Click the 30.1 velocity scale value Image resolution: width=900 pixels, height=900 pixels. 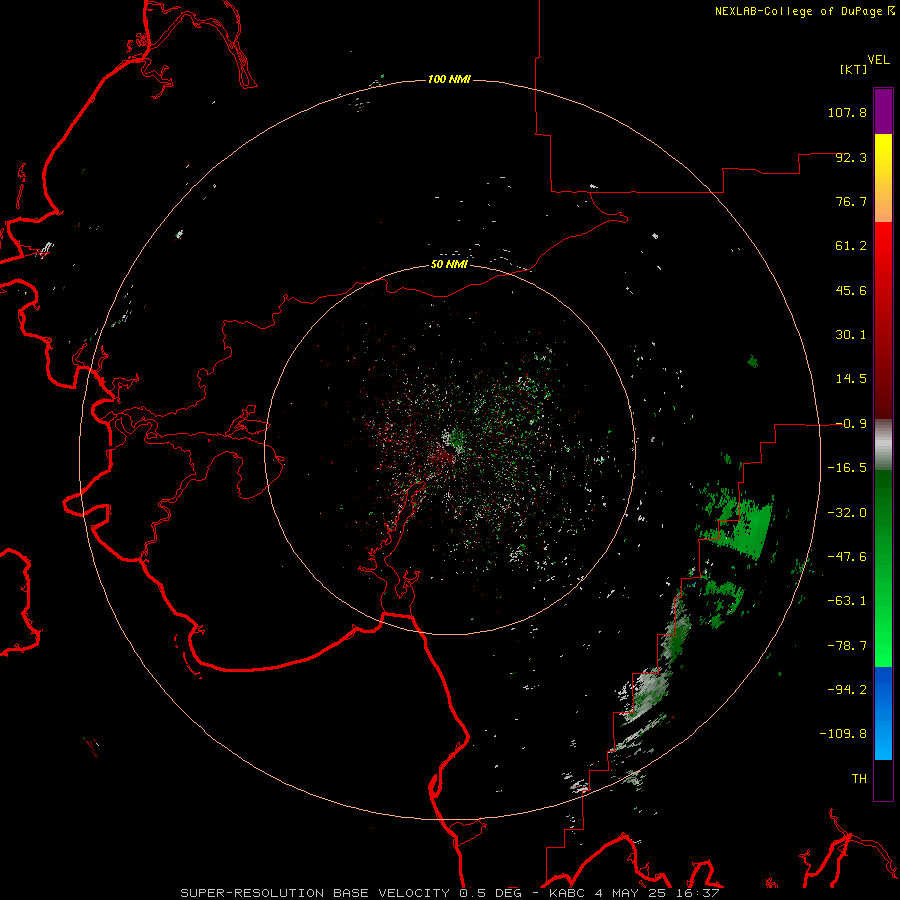(851, 335)
